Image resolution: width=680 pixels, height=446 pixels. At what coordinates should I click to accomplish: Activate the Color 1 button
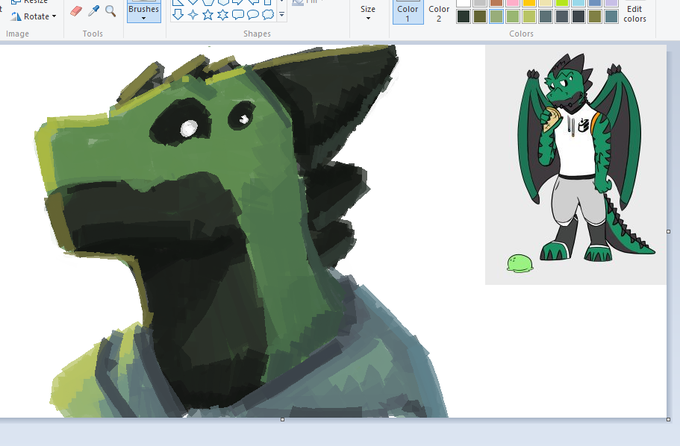(x=408, y=12)
